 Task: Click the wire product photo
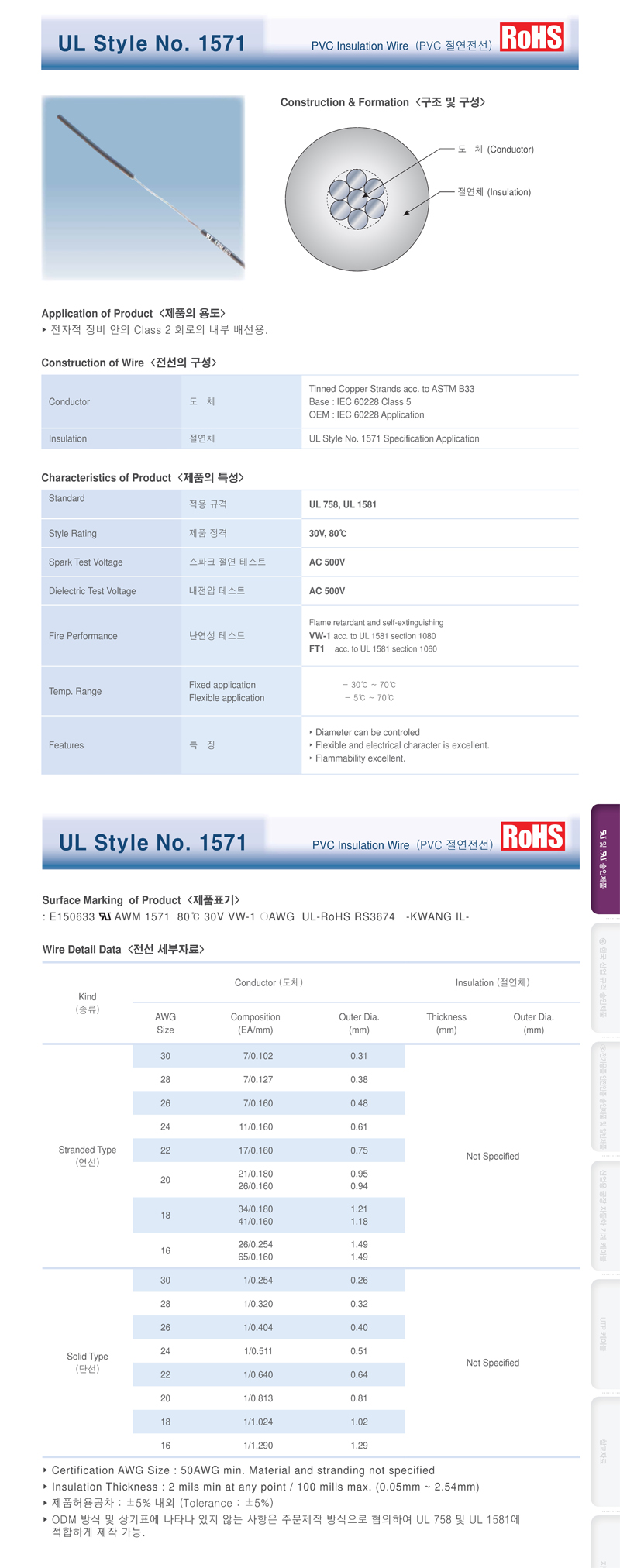click(x=143, y=187)
